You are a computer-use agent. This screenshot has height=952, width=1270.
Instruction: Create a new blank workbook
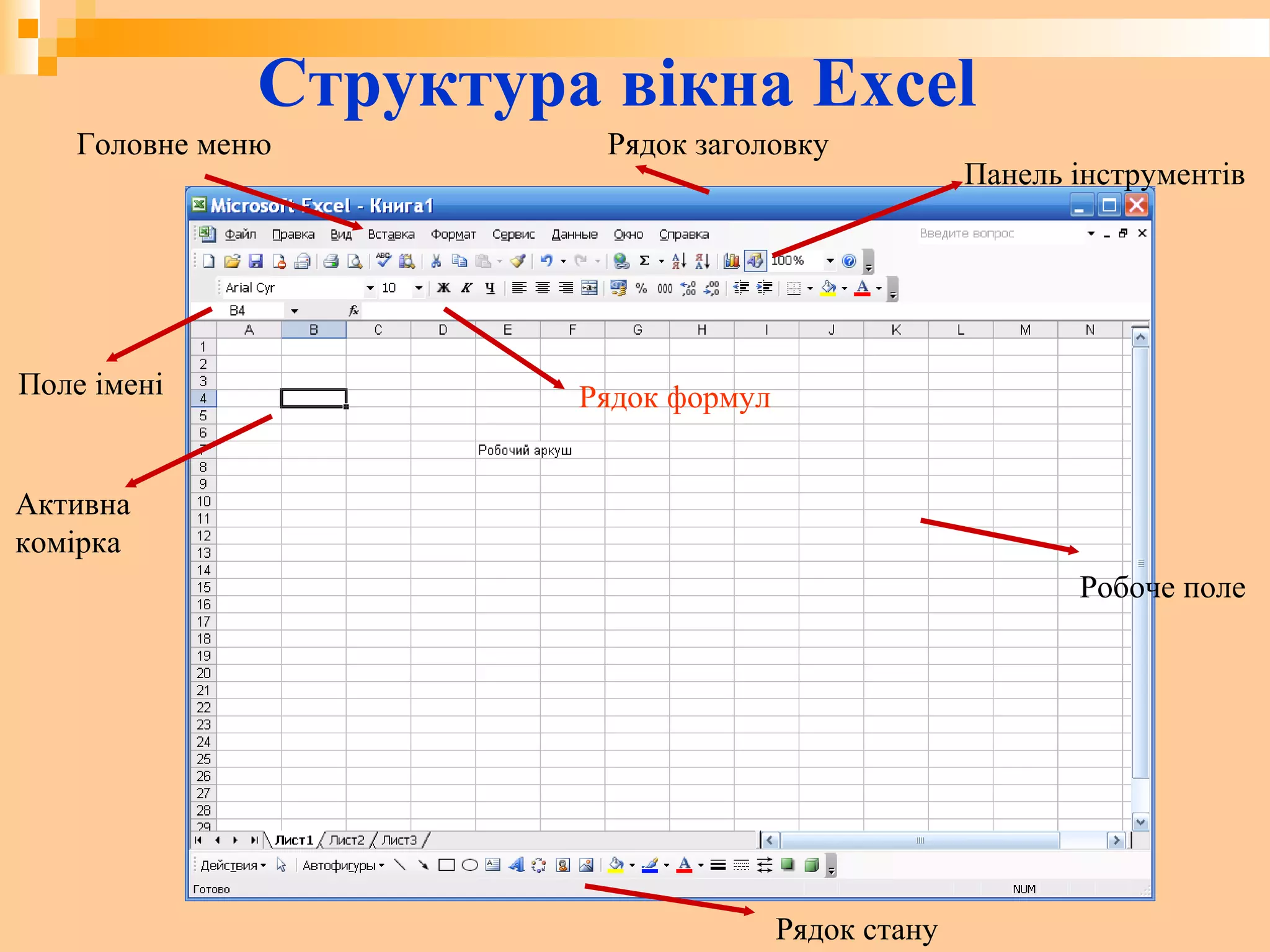point(209,261)
